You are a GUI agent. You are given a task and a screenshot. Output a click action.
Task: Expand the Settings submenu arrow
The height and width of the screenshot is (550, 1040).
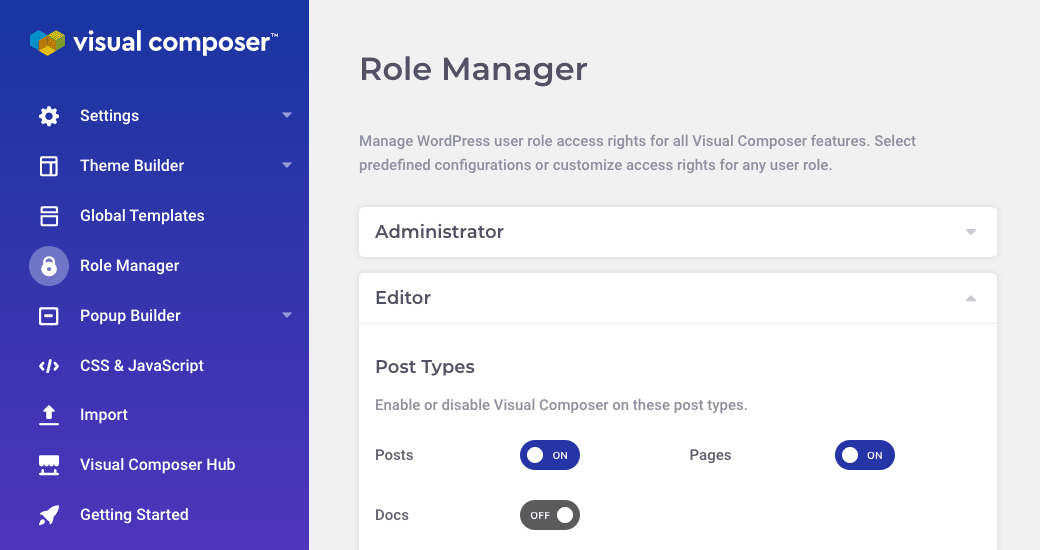287,115
